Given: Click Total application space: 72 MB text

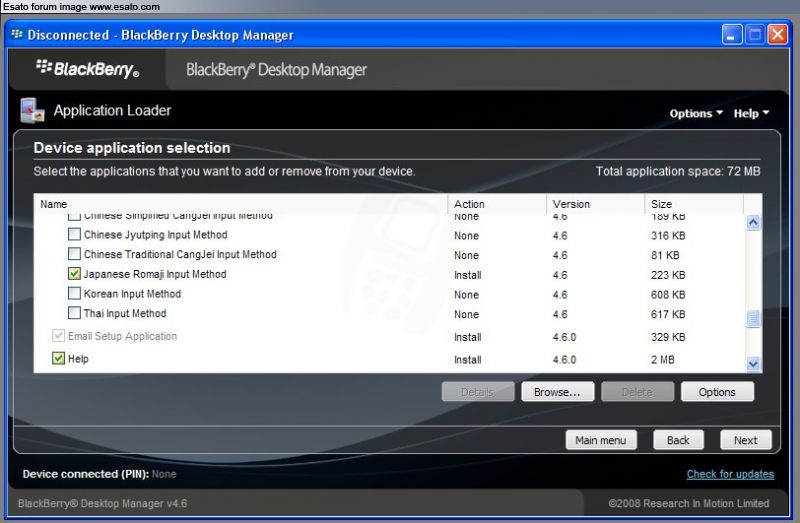Looking at the screenshot, I should click(678, 171).
